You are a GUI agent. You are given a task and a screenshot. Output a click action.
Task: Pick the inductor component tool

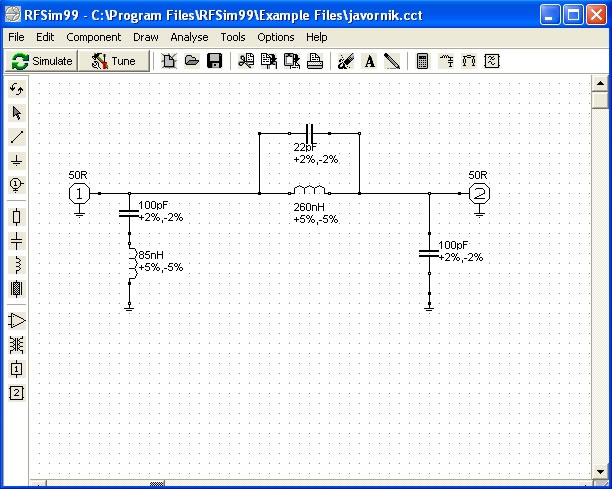pyautogui.click(x=17, y=264)
